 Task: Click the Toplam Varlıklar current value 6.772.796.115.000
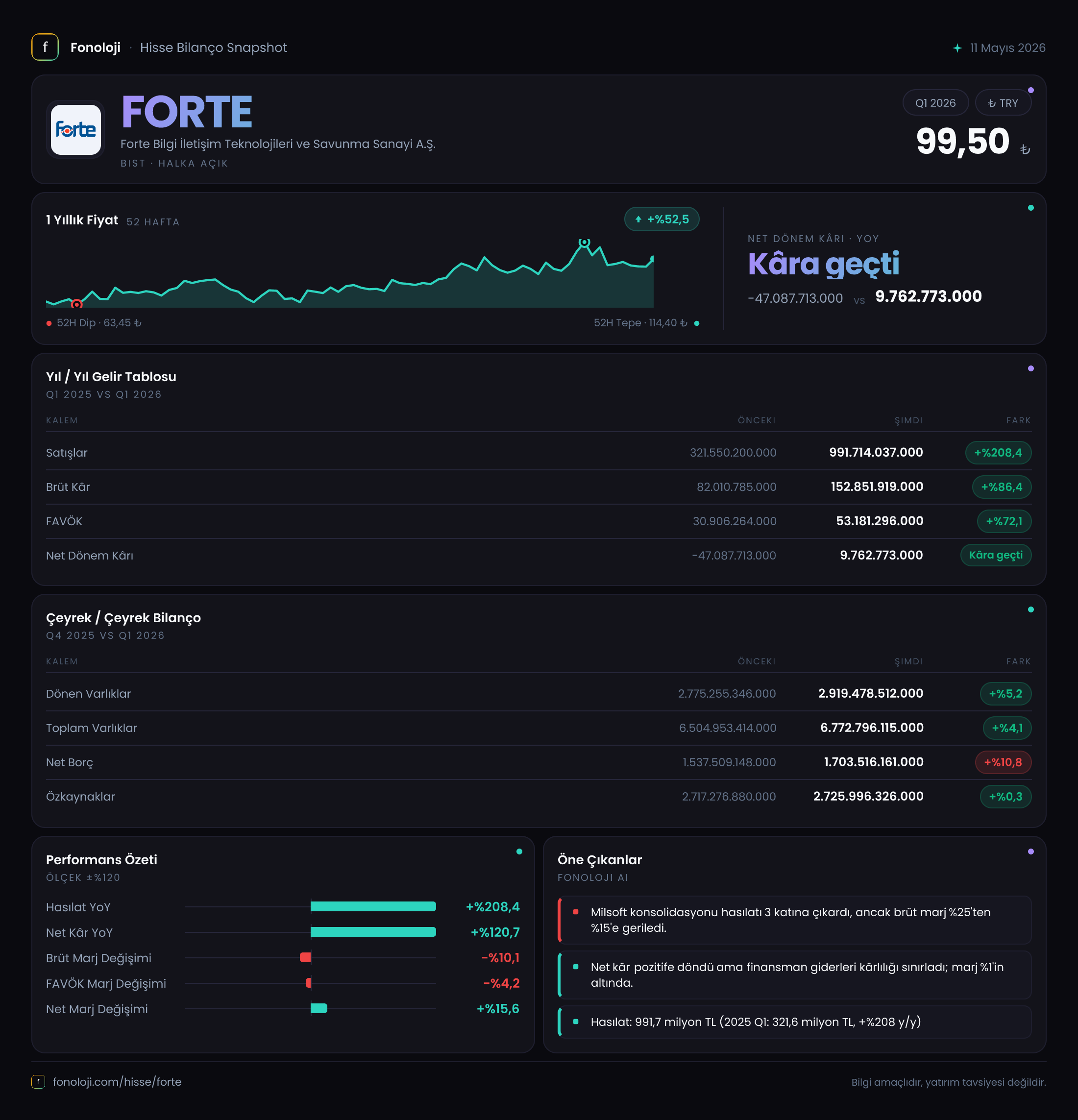872,728
